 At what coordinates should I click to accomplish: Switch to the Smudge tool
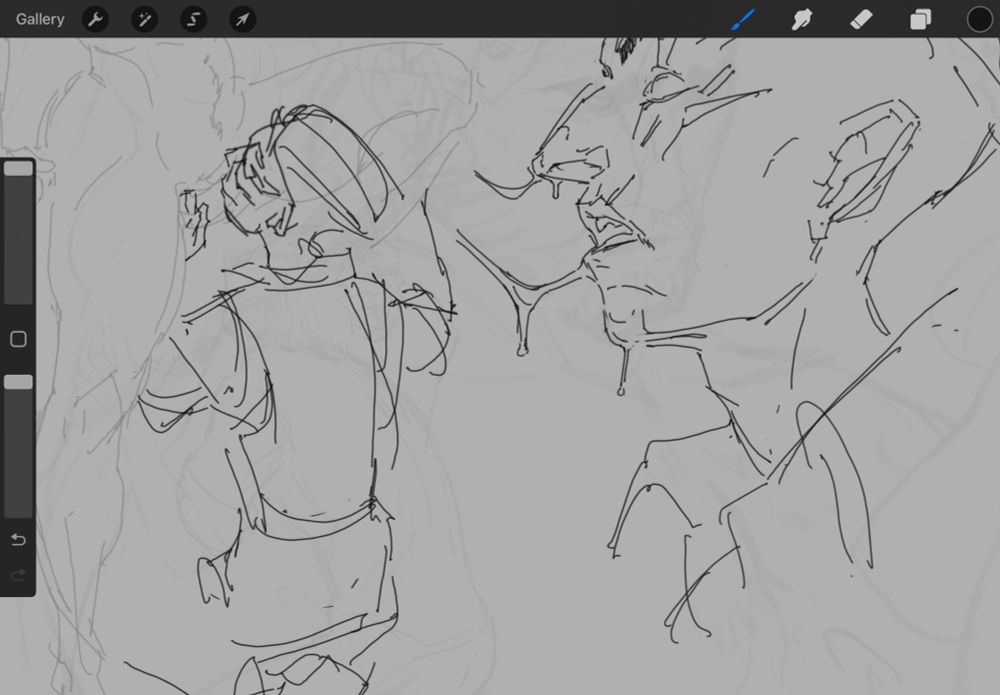802,19
